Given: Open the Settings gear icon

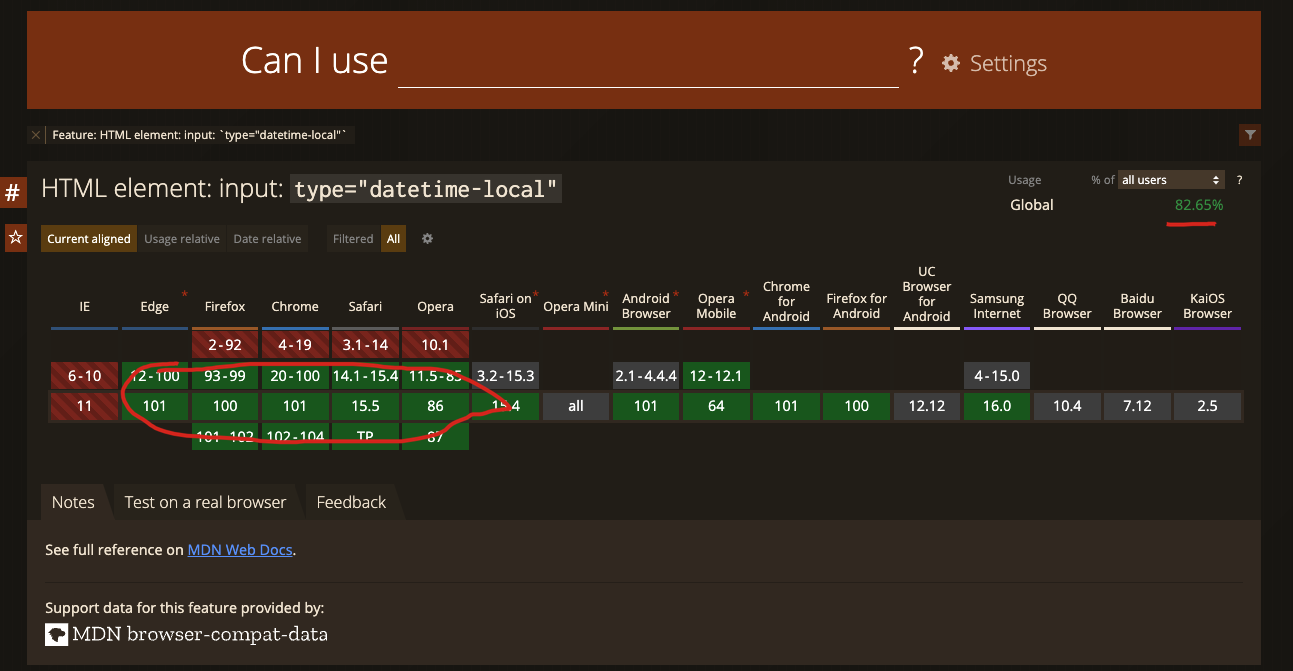Looking at the screenshot, I should click(x=950, y=63).
